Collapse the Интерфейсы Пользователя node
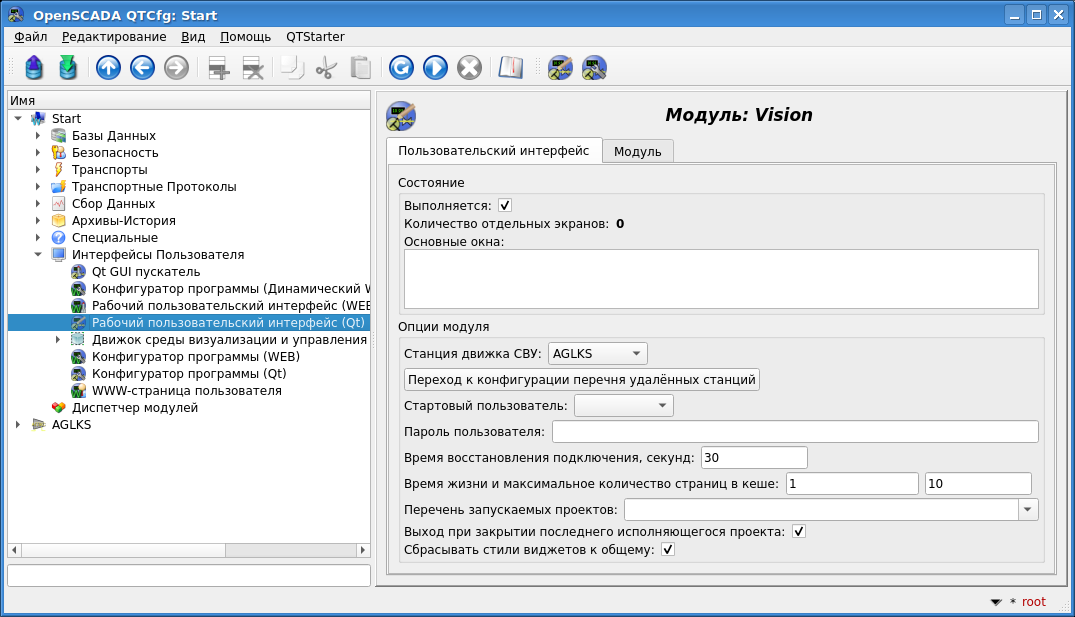This screenshot has height=617, width=1075. (38, 254)
